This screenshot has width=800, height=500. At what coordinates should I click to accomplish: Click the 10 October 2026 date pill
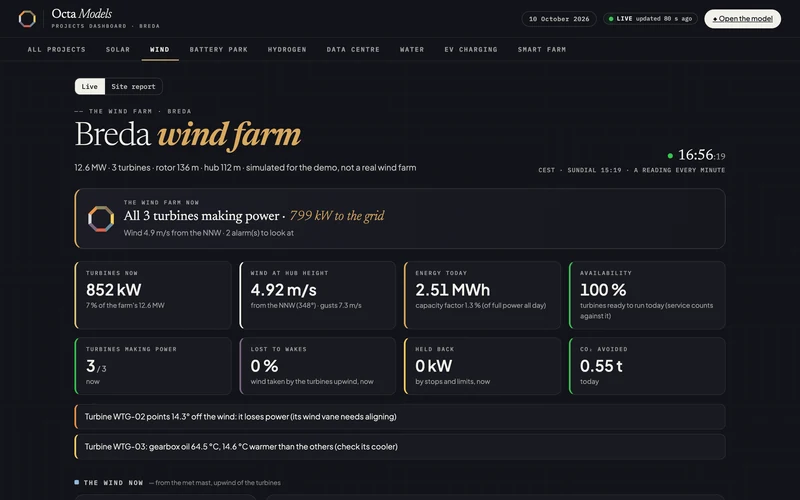click(559, 19)
